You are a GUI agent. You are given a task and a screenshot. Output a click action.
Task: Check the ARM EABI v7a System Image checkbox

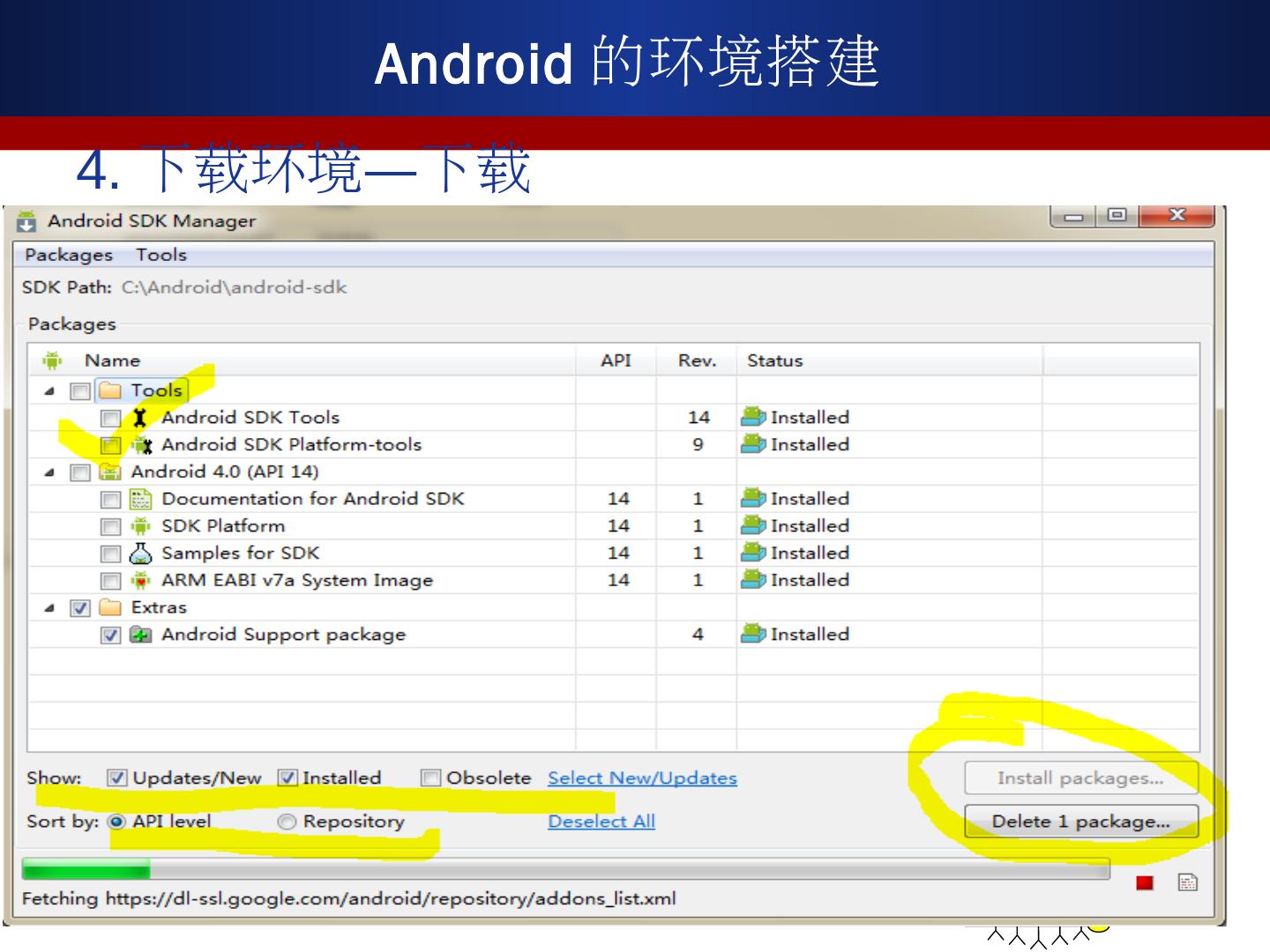coord(110,582)
